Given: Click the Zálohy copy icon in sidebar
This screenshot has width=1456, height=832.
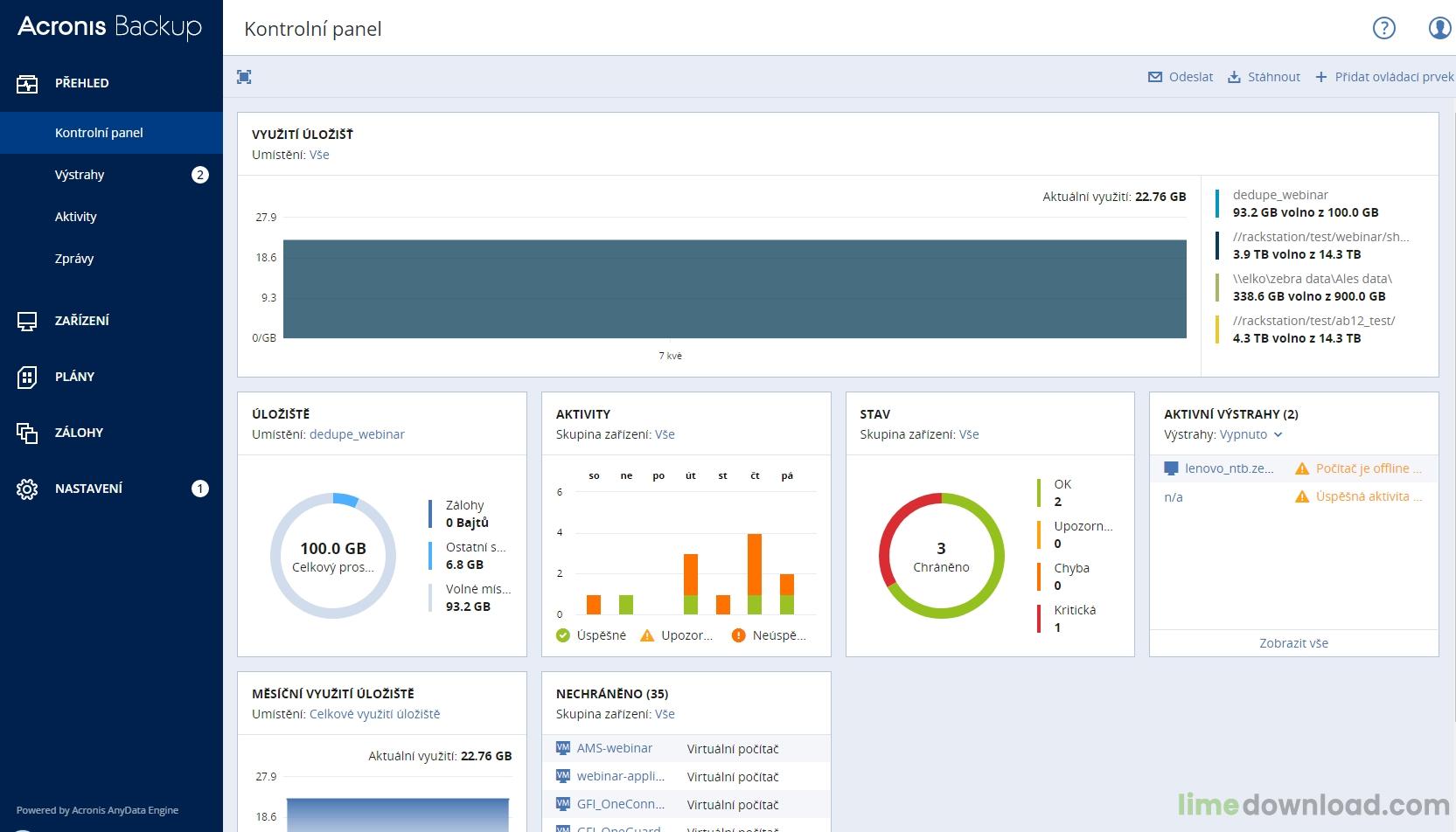Looking at the screenshot, I should [27, 433].
